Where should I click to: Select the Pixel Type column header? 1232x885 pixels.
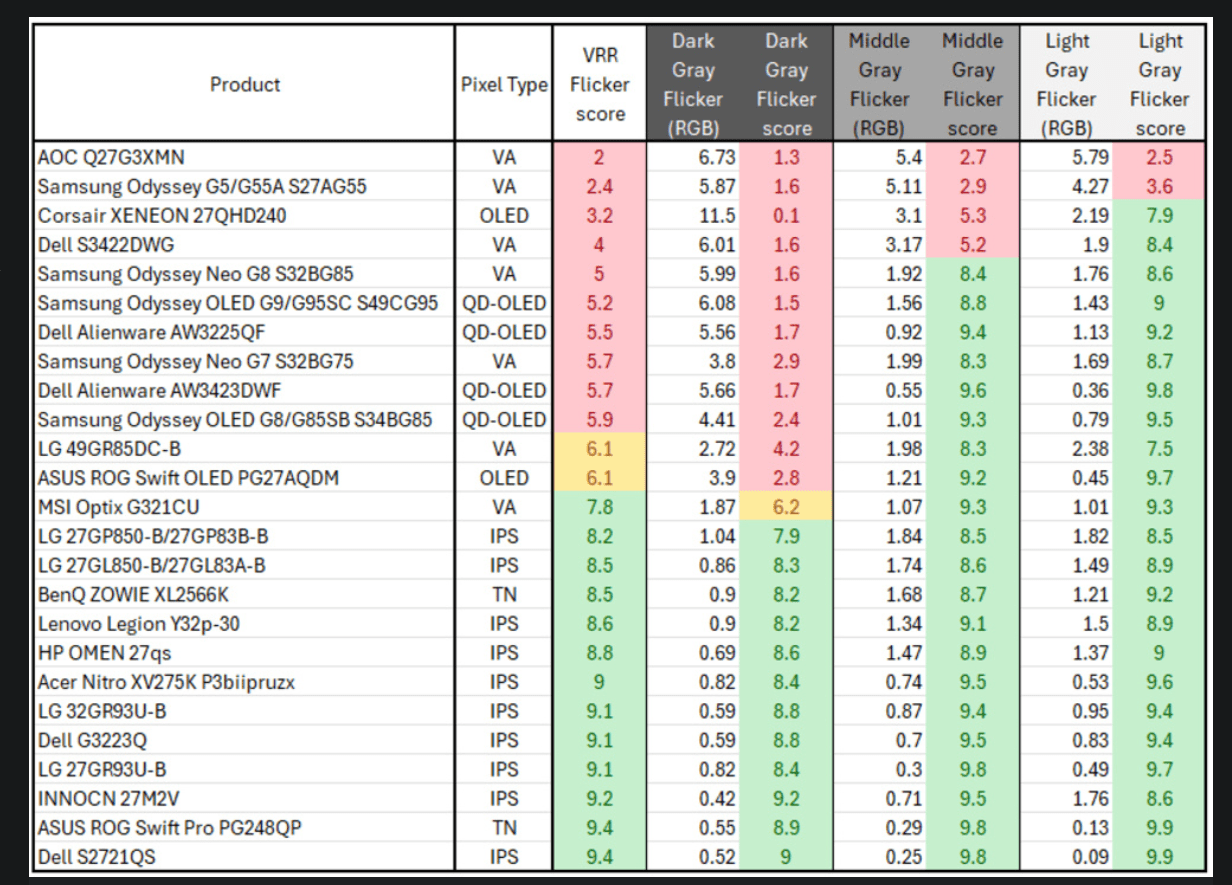tap(503, 85)
